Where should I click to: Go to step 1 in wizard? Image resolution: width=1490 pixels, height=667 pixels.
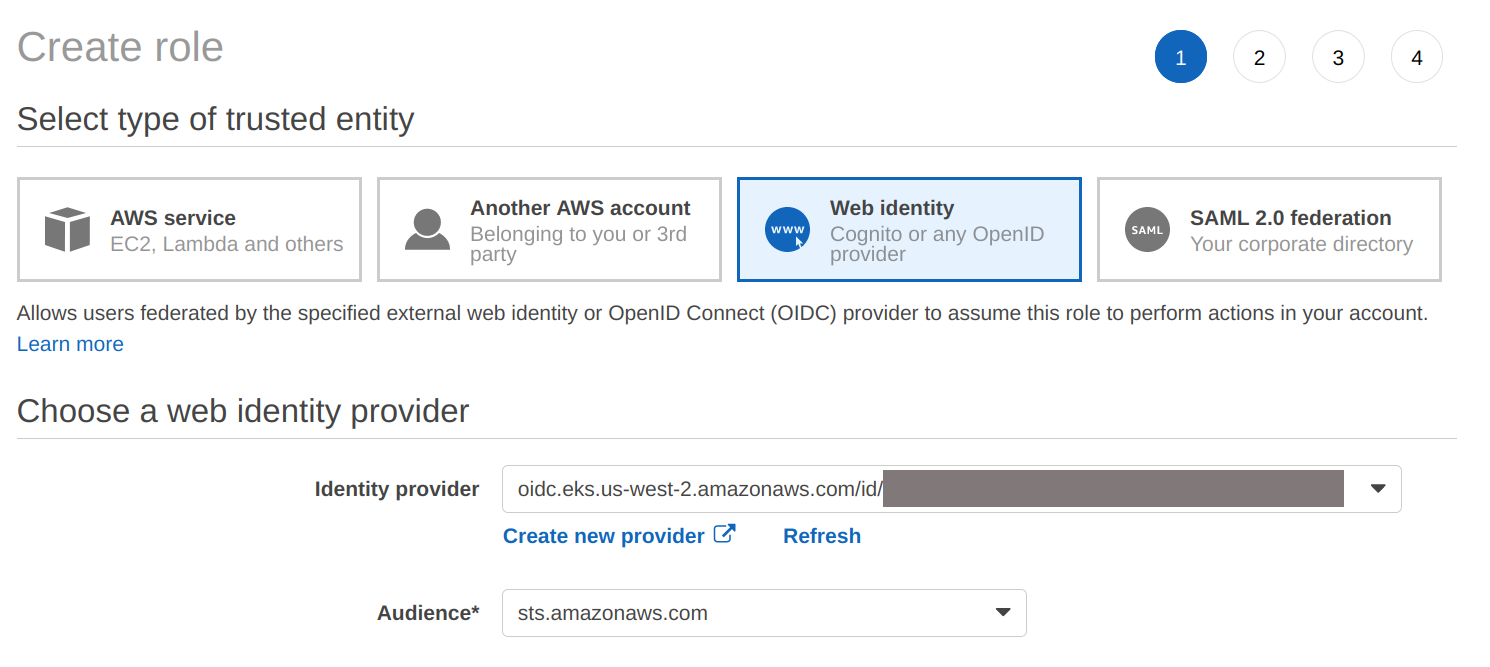click(1180, 57)
